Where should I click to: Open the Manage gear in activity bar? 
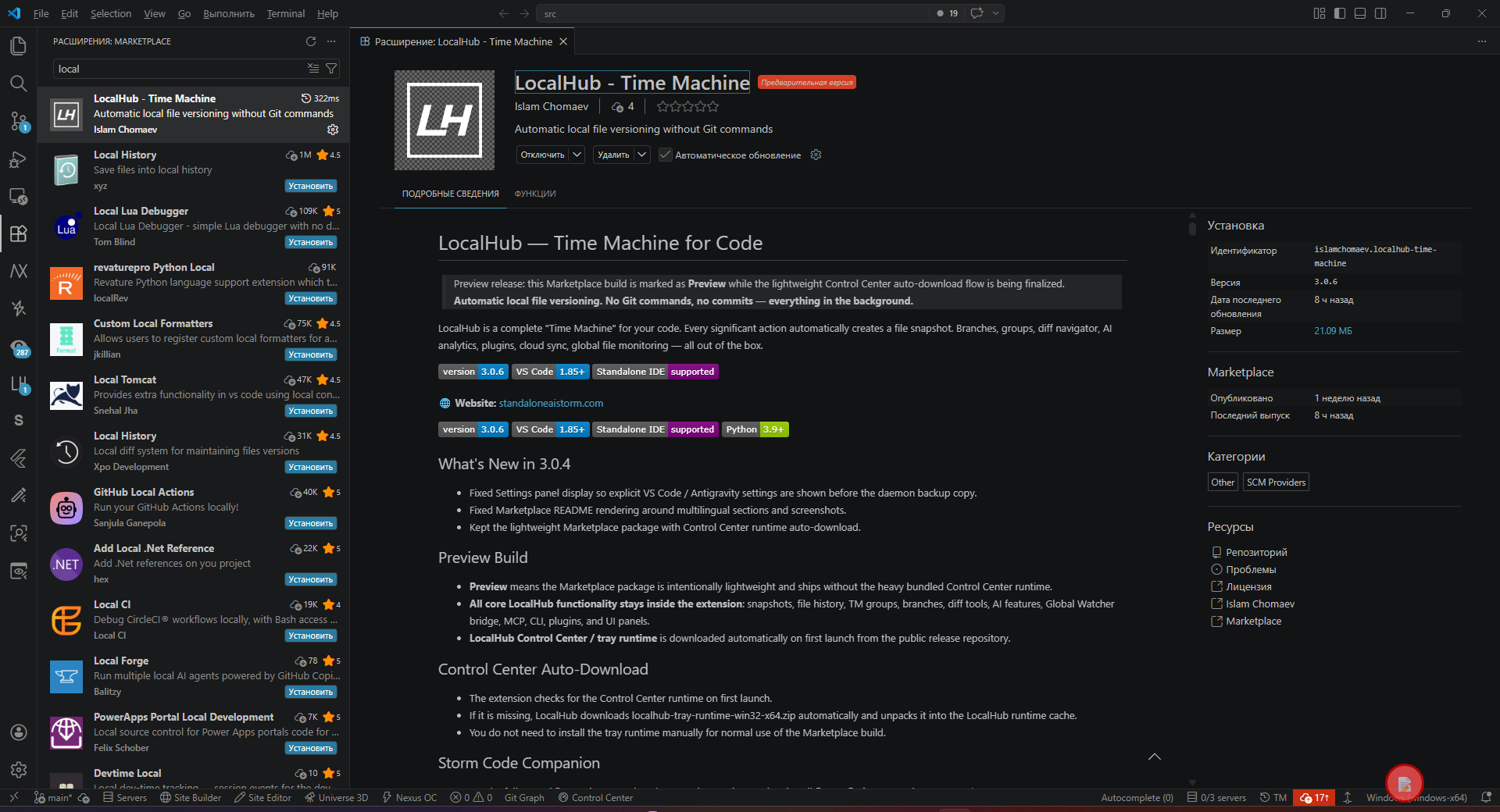19,770
